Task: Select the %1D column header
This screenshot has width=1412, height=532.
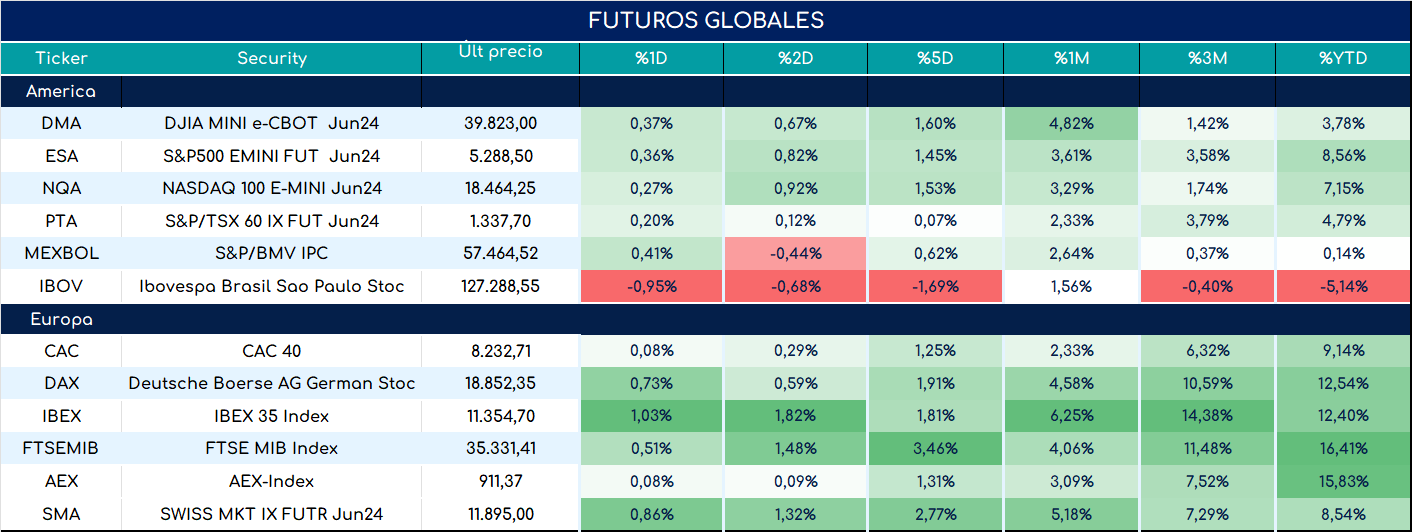Action: point(651,58)
